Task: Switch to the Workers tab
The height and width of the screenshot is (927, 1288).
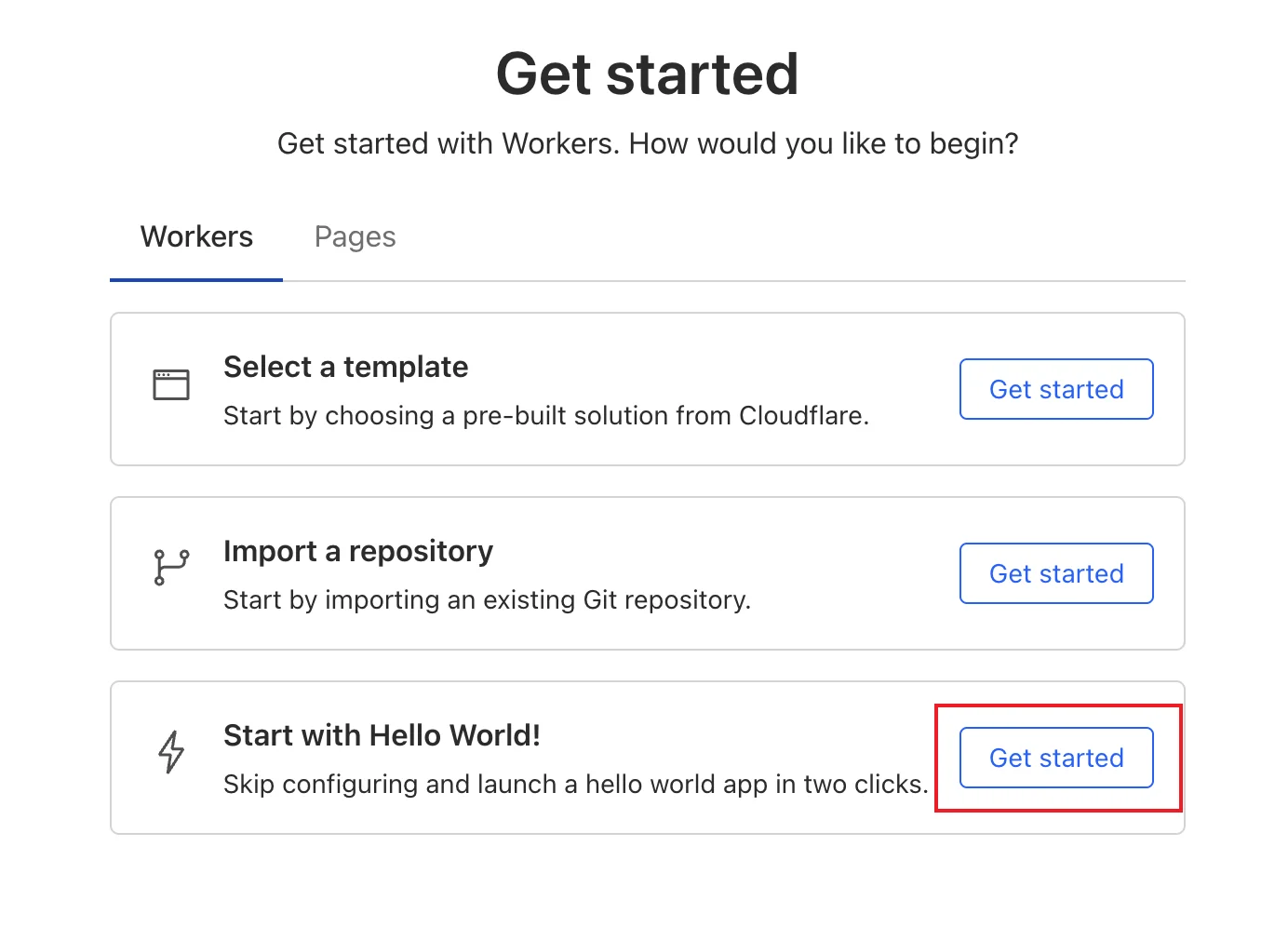Action: point(196,237)
